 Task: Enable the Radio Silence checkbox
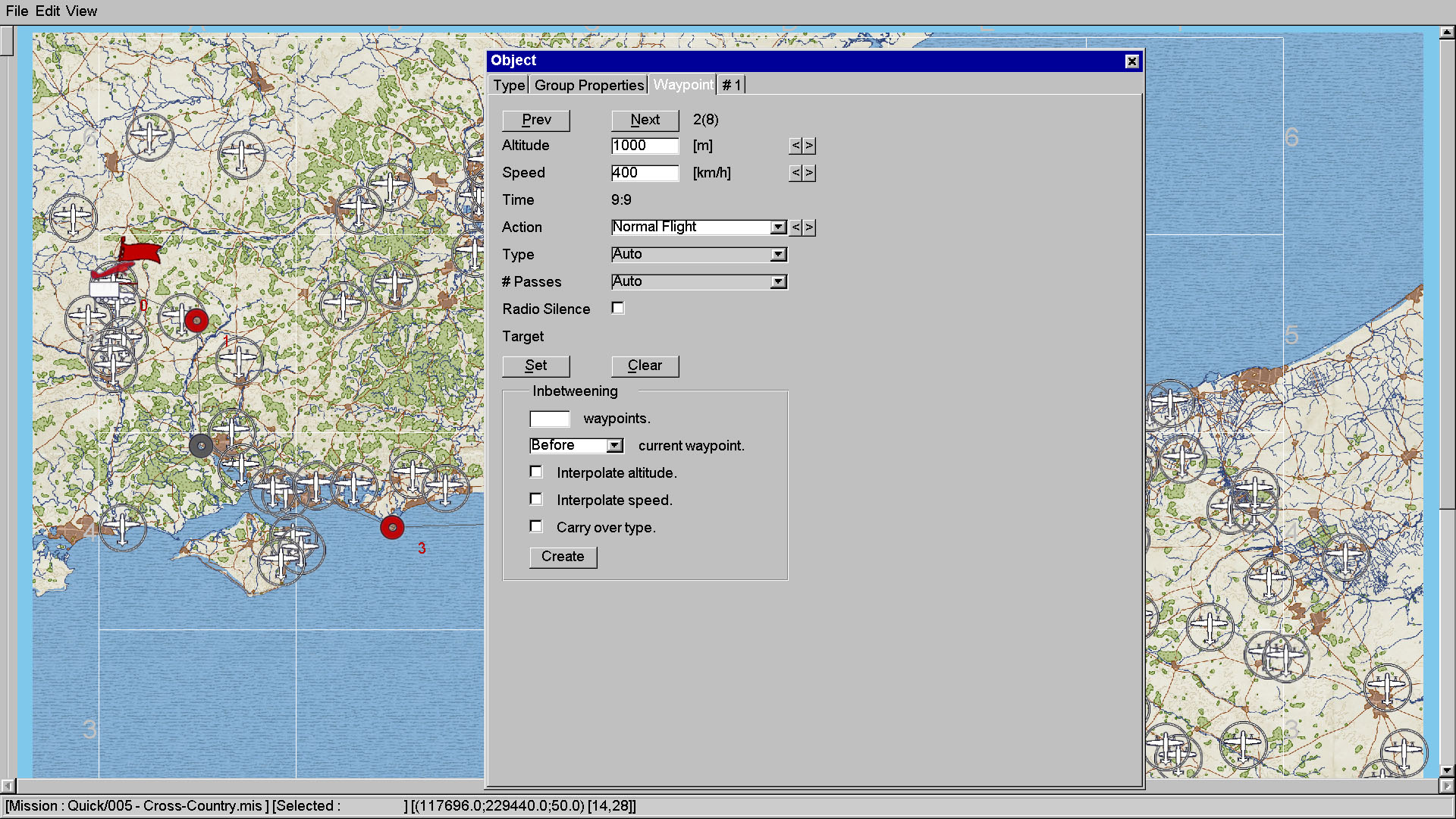pyautogui.click(x=618, y=308)
